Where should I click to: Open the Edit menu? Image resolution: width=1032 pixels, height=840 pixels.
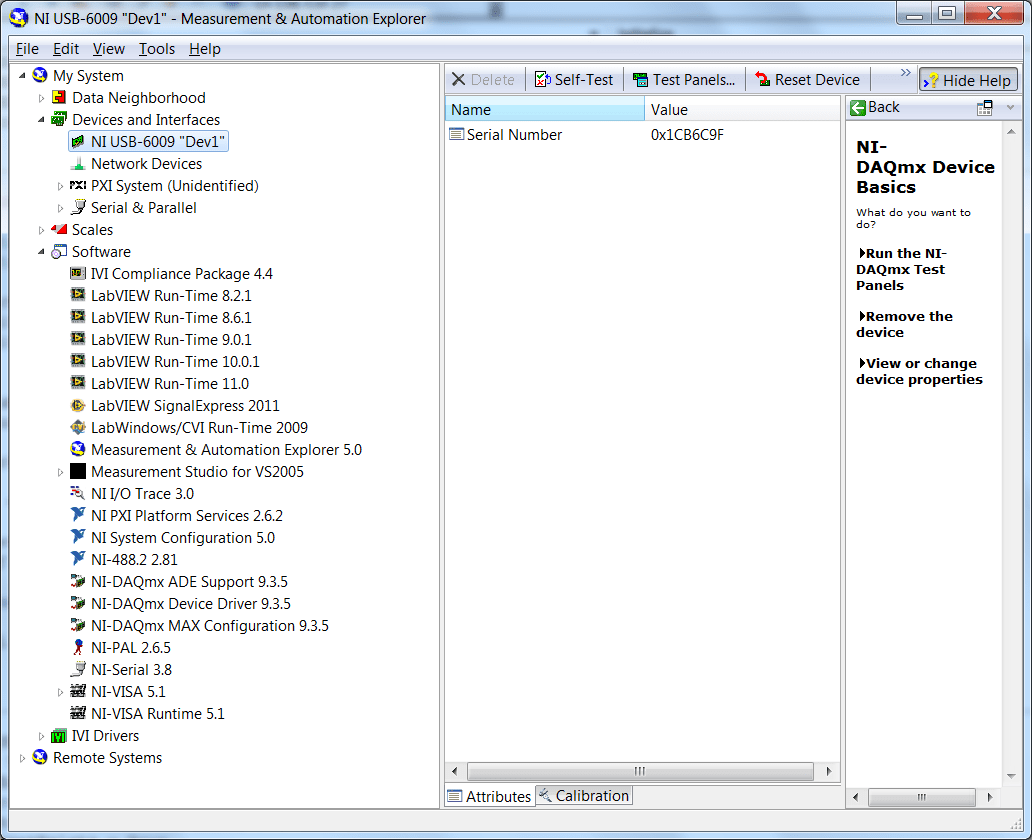66,49
